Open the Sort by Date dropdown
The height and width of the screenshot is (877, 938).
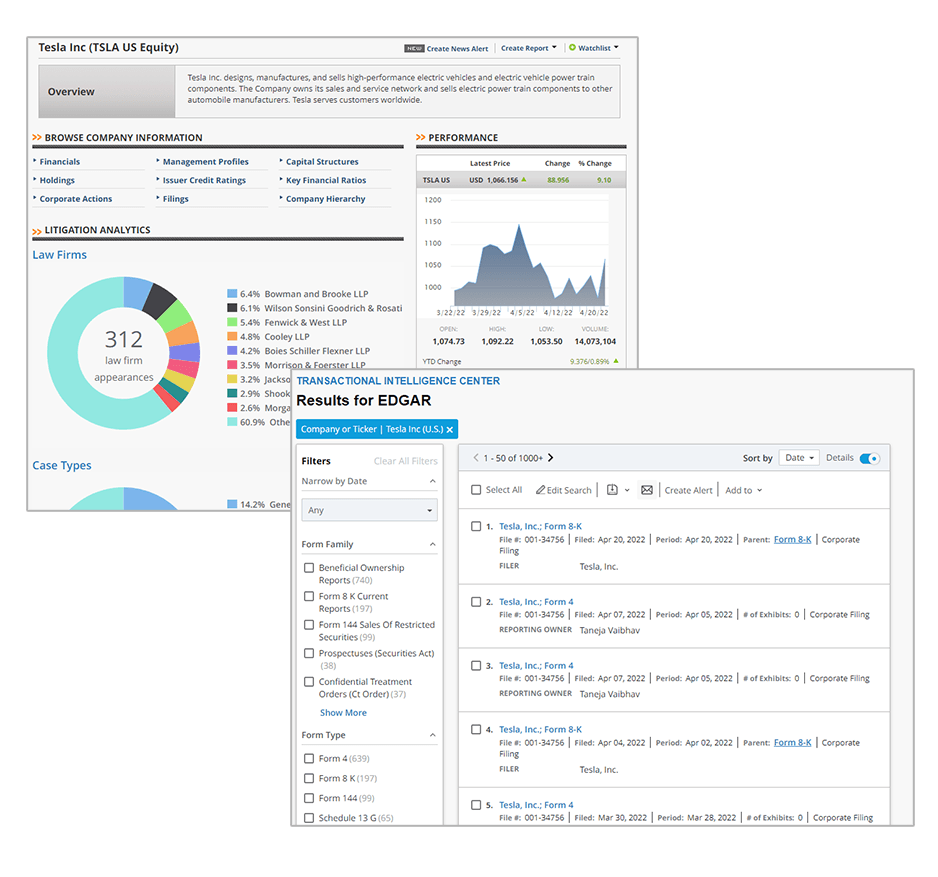[799, 458]
